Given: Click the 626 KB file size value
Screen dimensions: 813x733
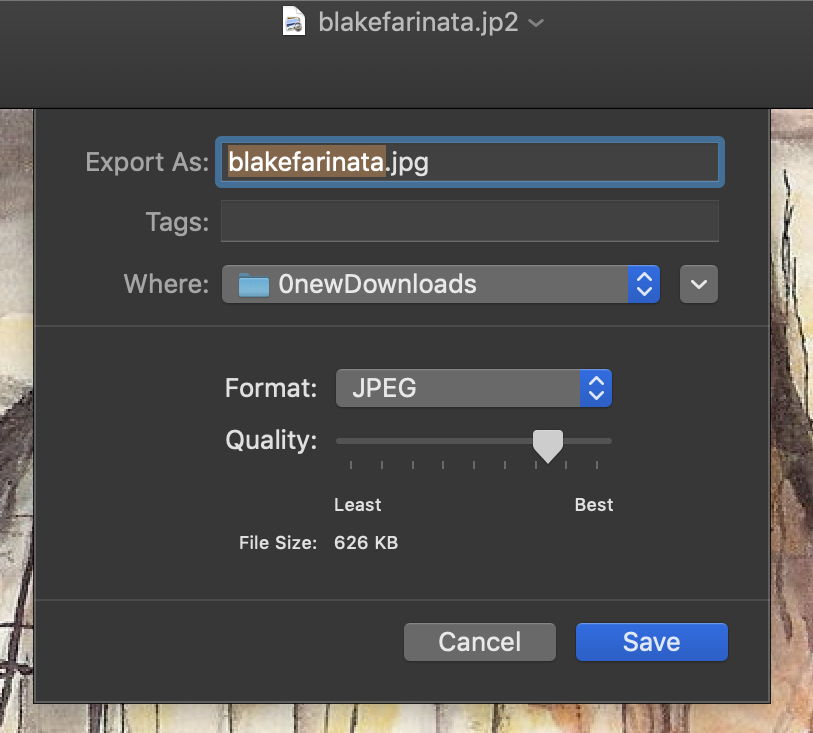Looking at the screenshot, I should pos(366,543).
